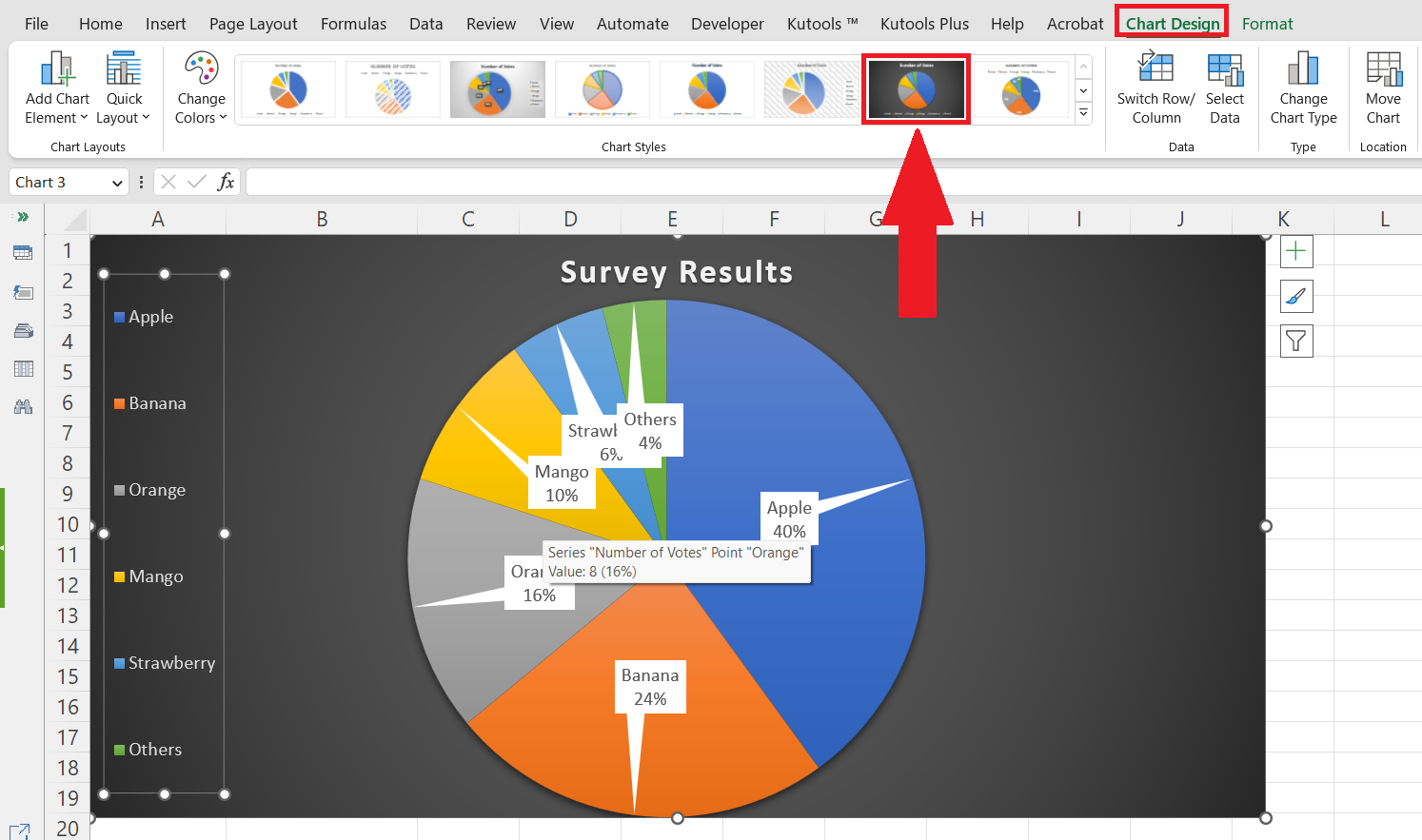This screenshot has height=840, width=1422.
Task: Select the Strawberry legend entry
Action: click(165, 663)
